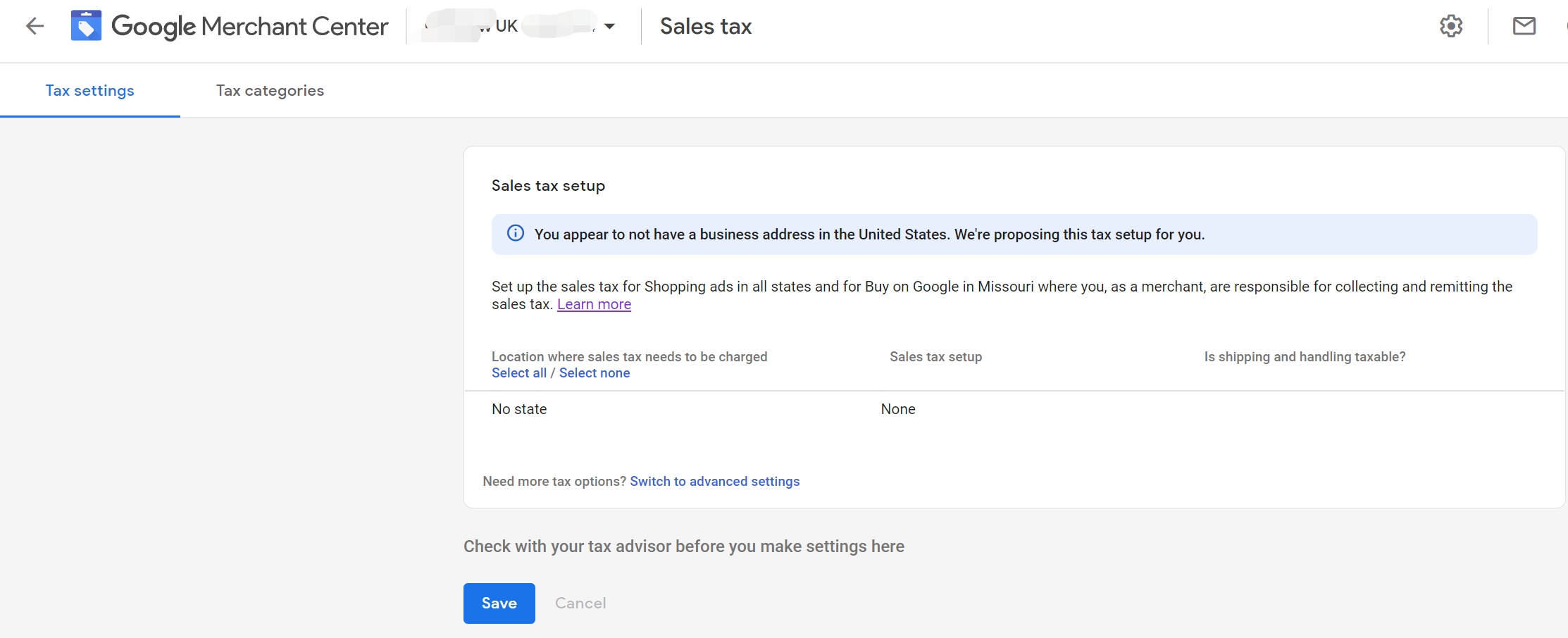Switch to advanced settings
1568x638 pixels.
714,482
